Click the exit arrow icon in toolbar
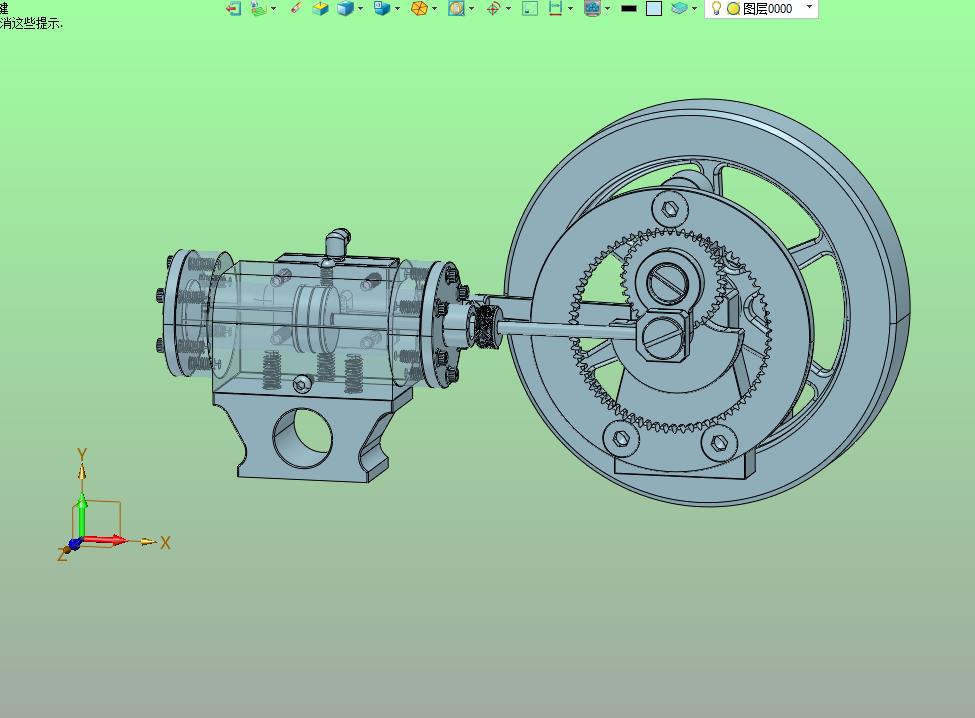This screenshot has height=718, width=975. [x=234, y=8]
